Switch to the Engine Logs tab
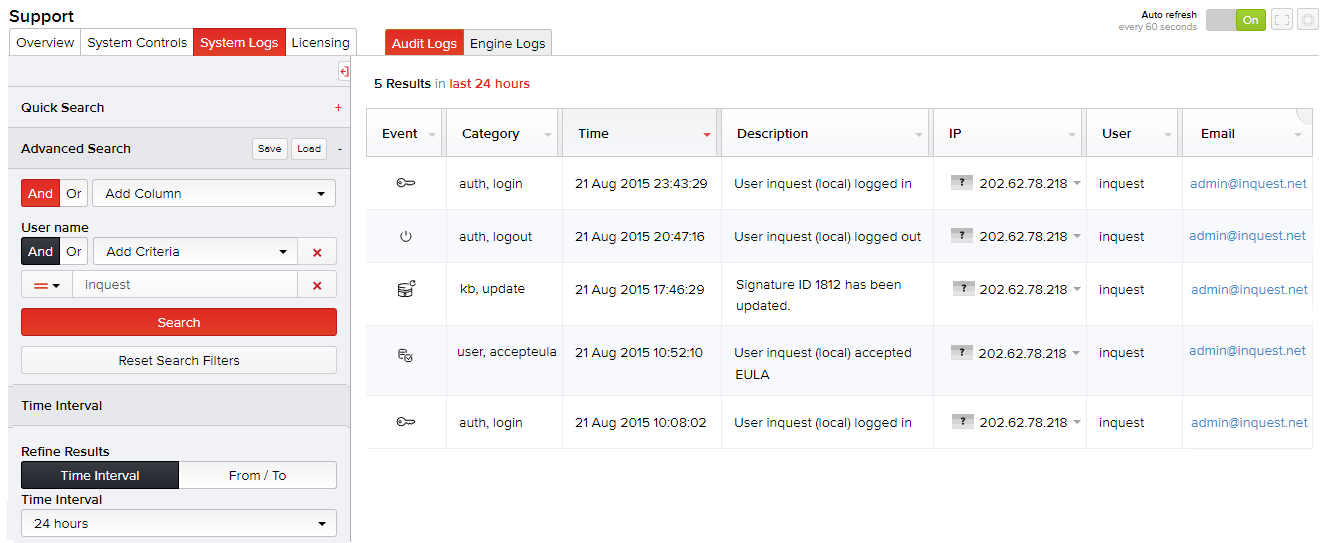This screenshot has width=1328, height=543. pos(507,43)
